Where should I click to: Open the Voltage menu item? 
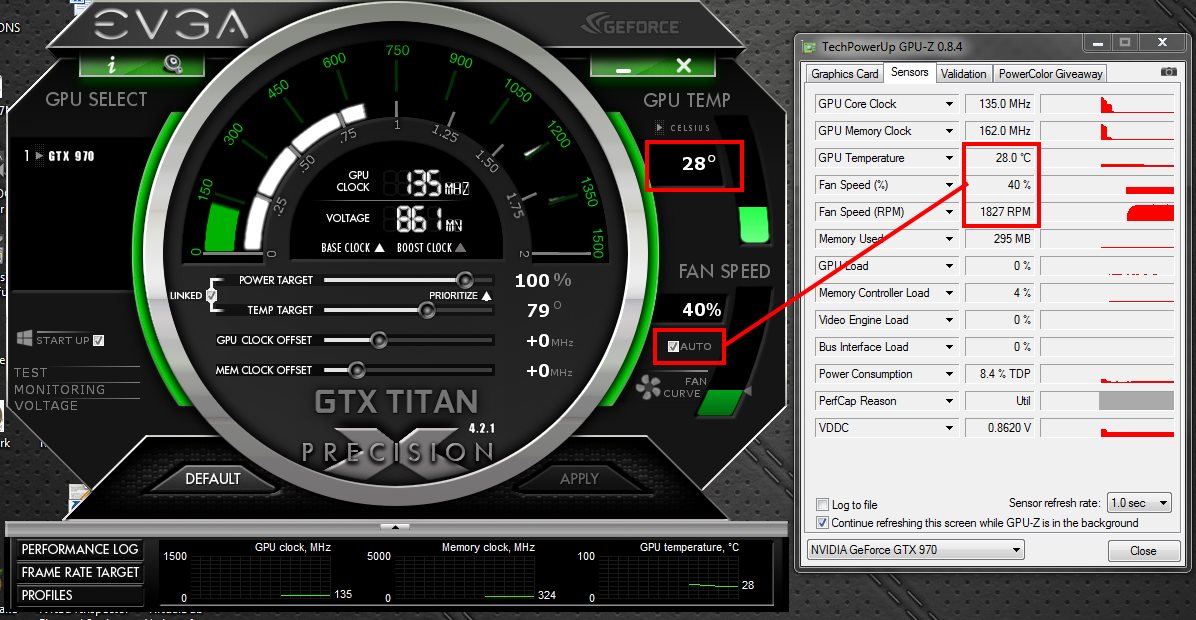tap(46, 406)
